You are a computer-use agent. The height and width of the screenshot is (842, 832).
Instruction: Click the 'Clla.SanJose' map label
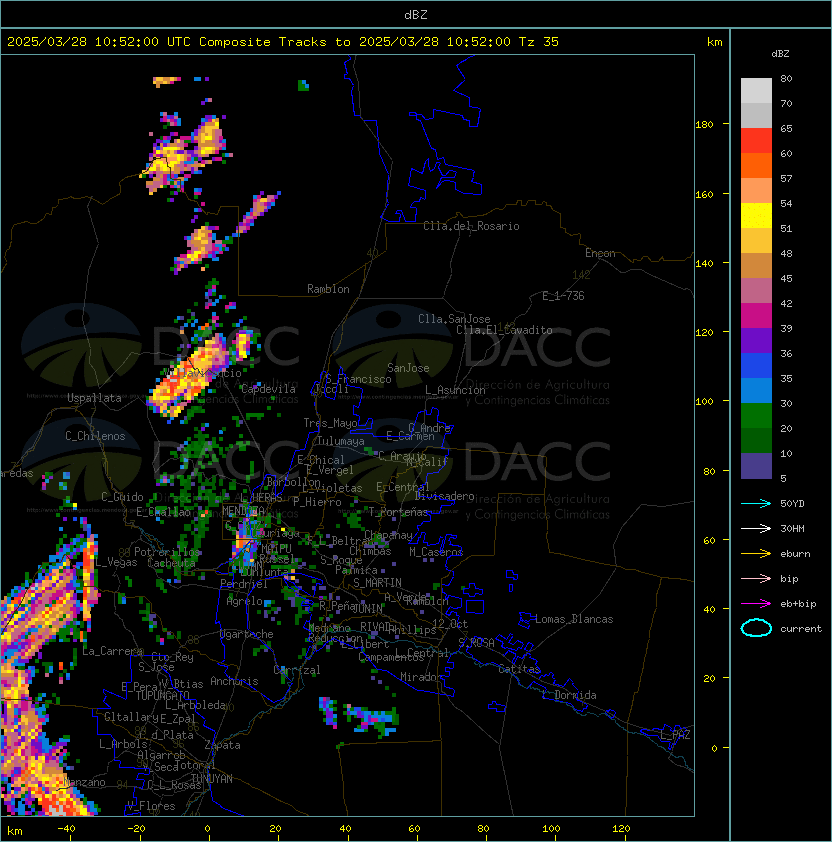click(454, 319)
